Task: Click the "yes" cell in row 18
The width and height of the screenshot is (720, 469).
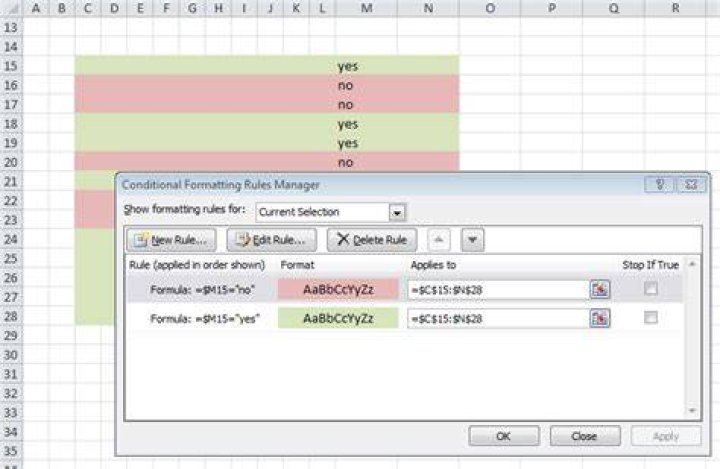Action: (366, 124)
